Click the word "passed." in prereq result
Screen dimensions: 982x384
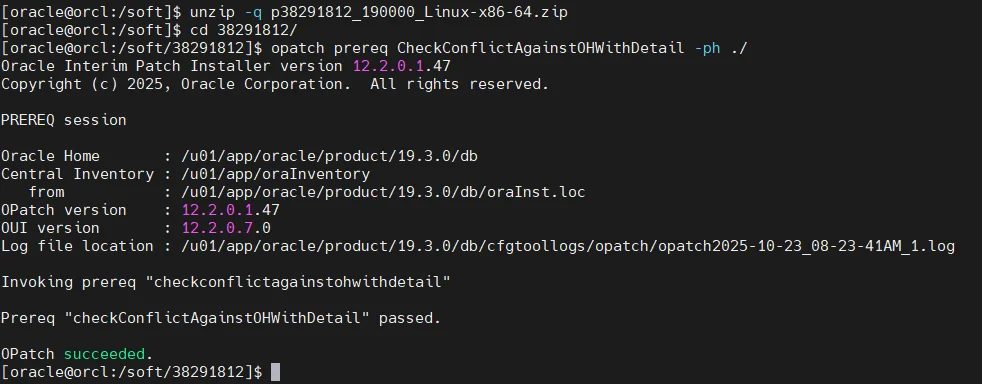pyautogui.click(x=410, y=318)
